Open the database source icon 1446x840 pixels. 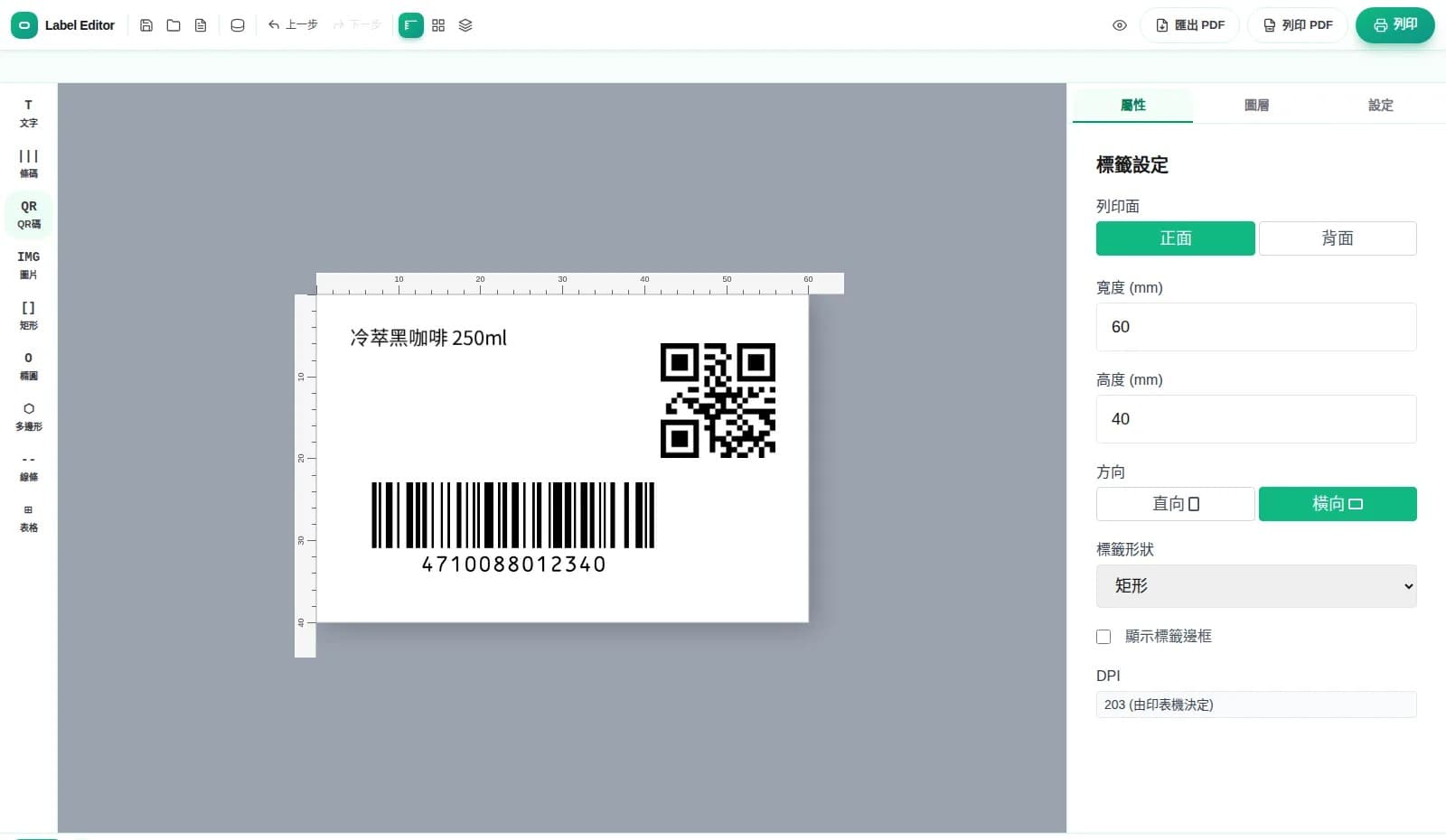pos(238,25)
